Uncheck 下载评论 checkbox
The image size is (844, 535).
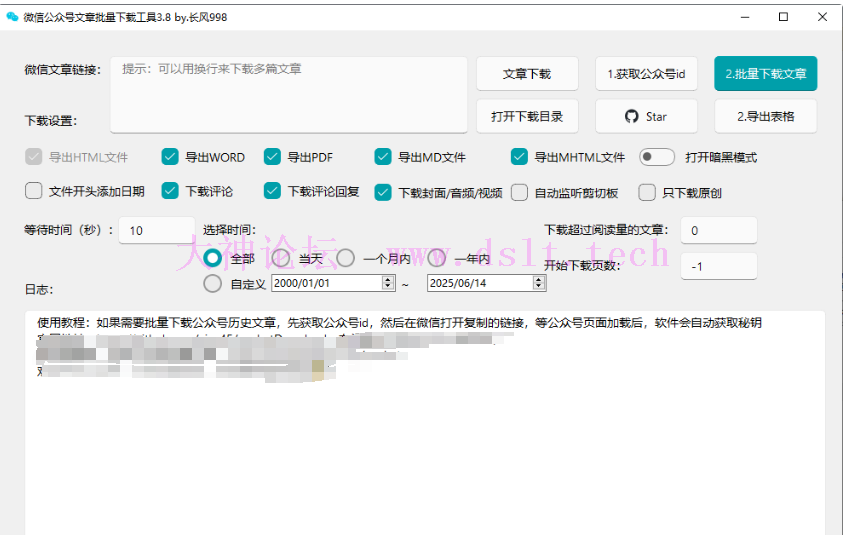[170, 191]
